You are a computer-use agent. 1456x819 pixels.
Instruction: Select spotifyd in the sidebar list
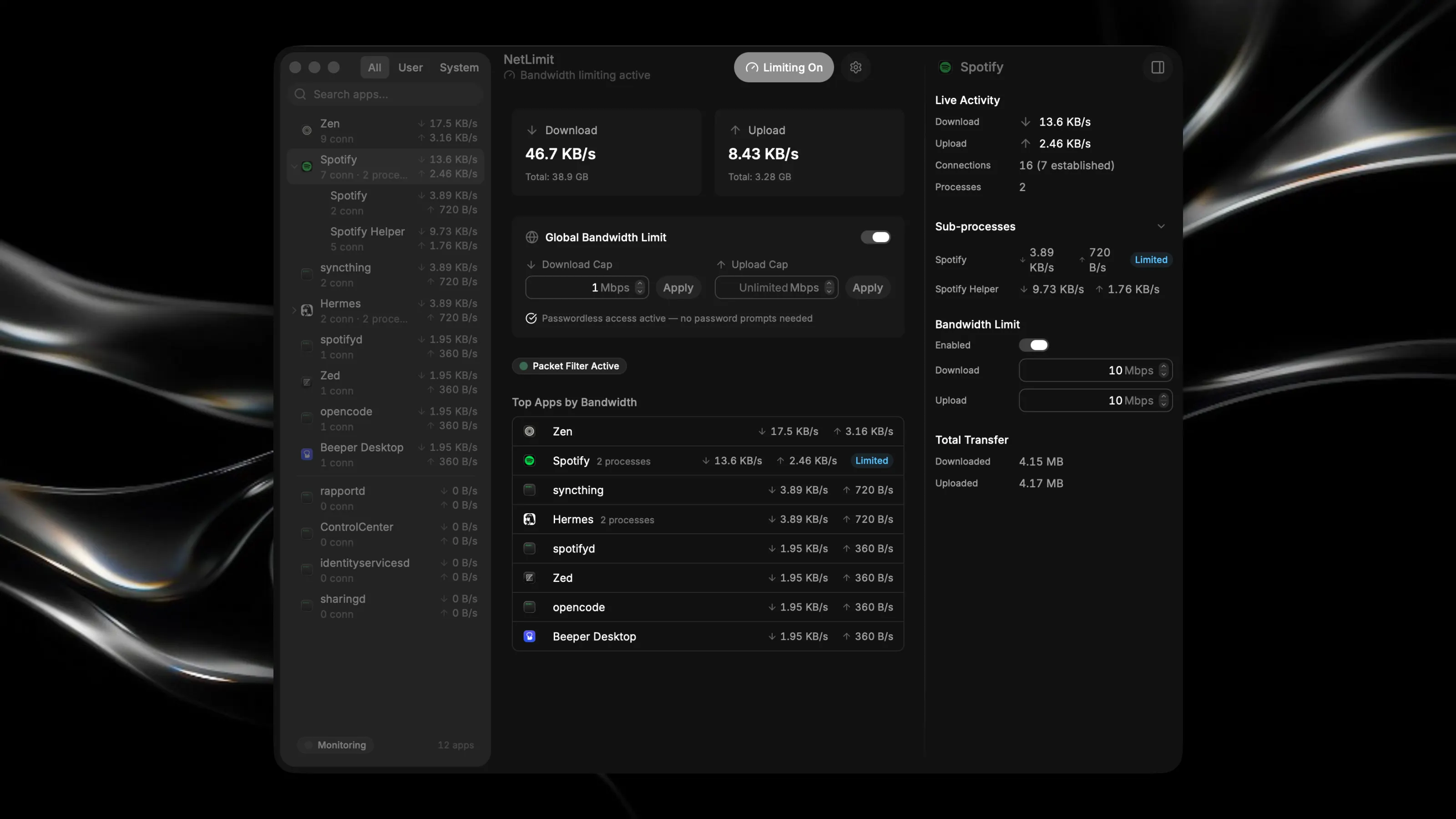[x=386, y=346]
